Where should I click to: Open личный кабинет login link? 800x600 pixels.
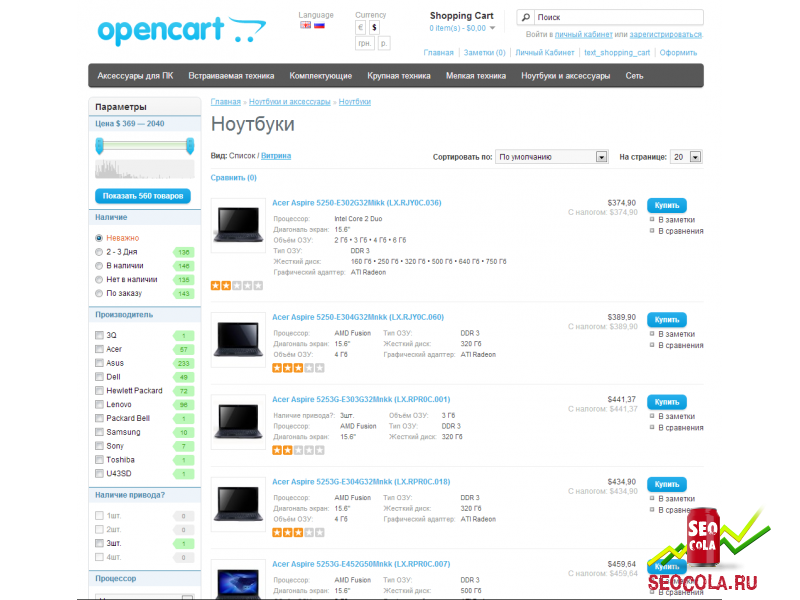584,35
